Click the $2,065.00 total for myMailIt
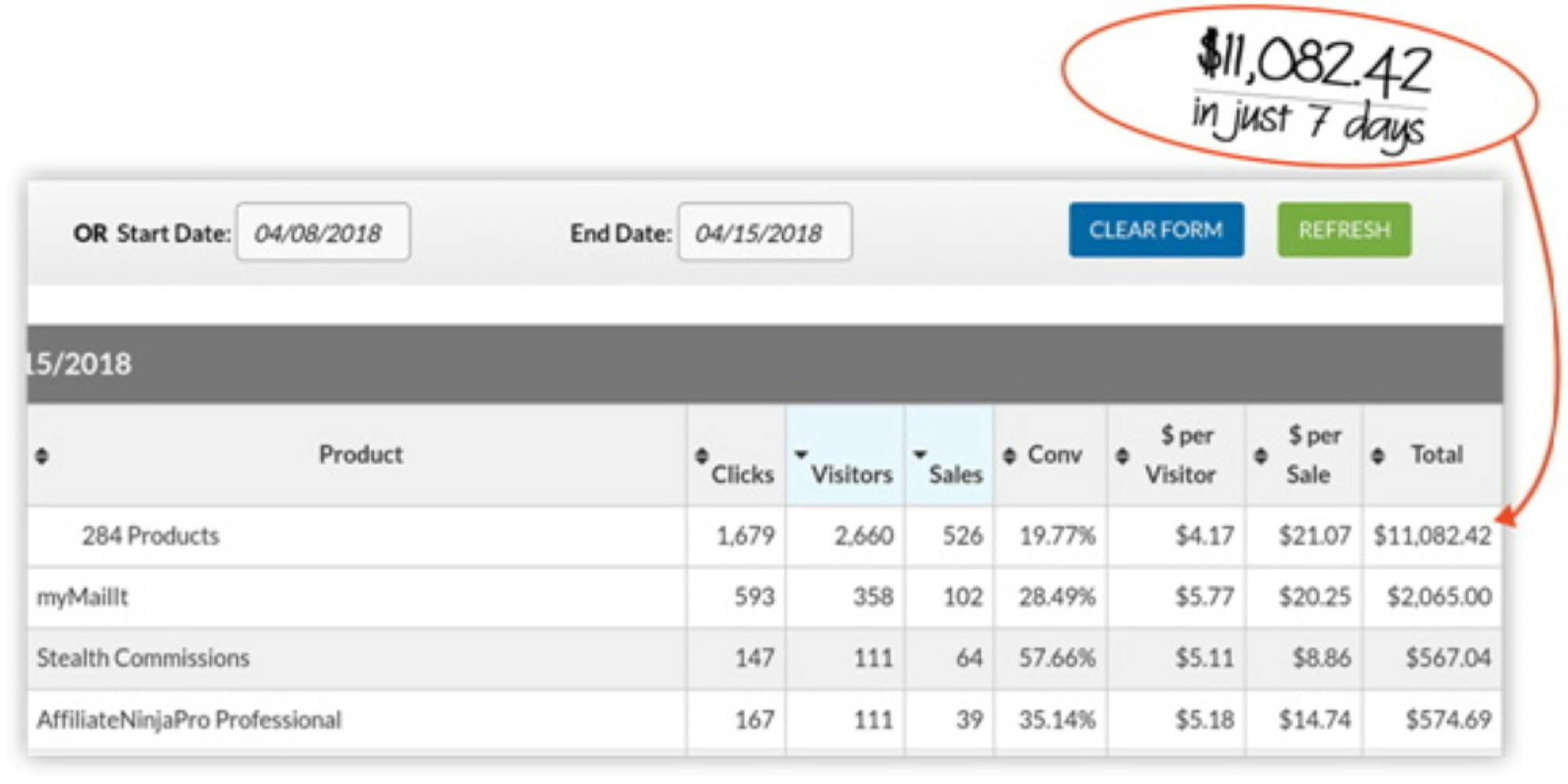 1439,597
